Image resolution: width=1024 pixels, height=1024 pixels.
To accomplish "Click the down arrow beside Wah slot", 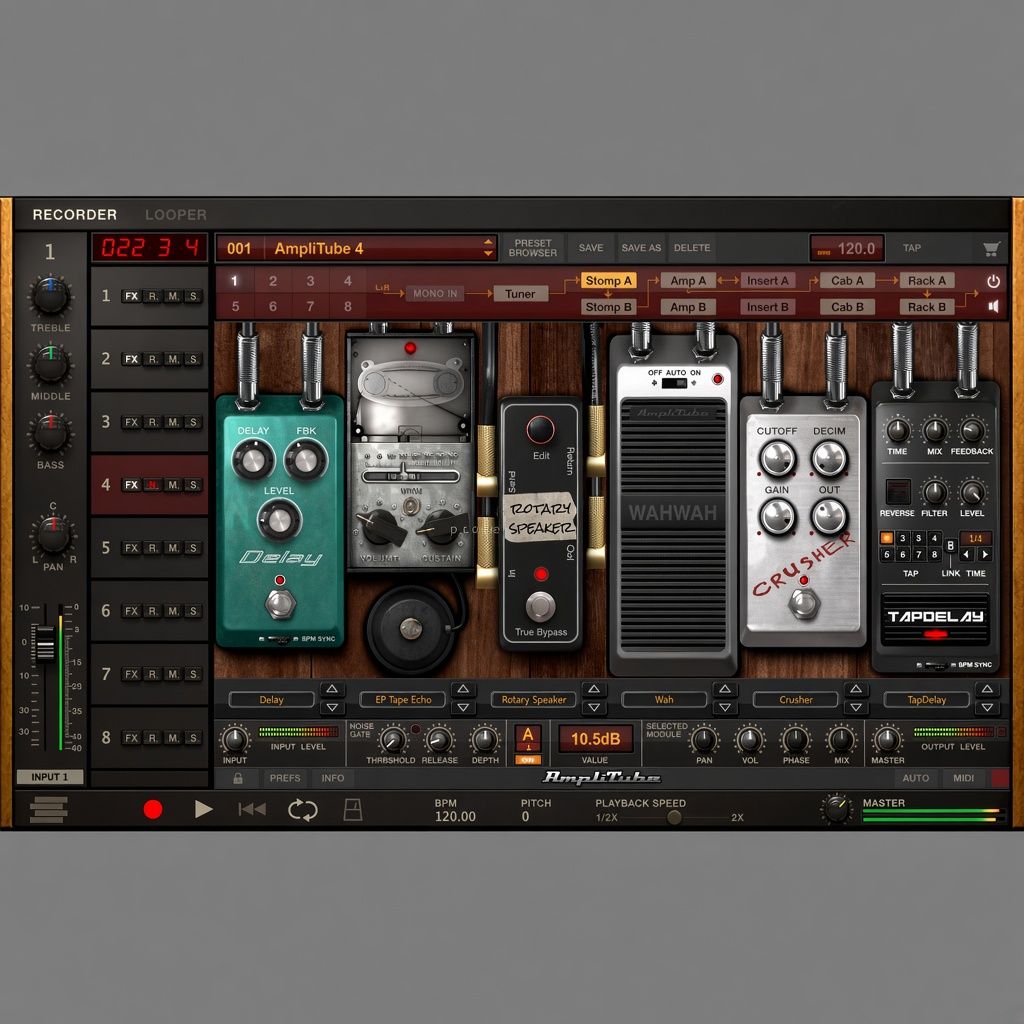I will 725,708.
